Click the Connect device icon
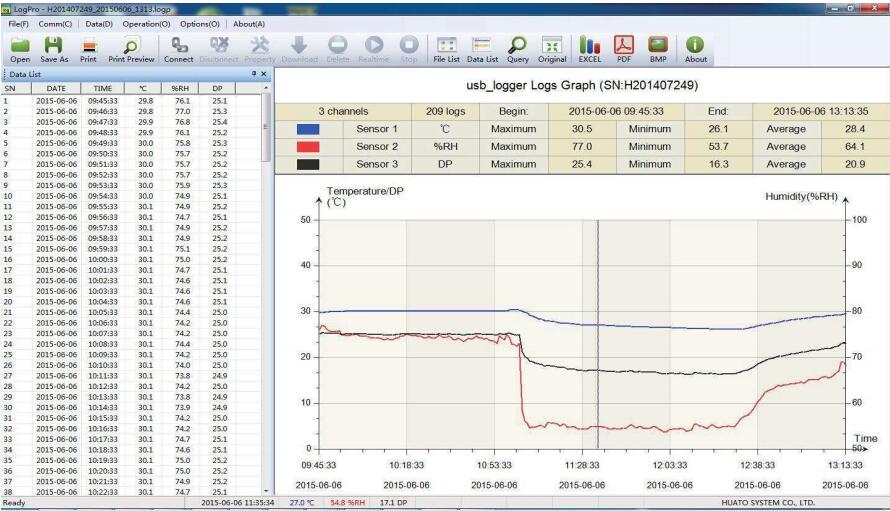Viewport: 890px width, 511px height. pos(179,47)
